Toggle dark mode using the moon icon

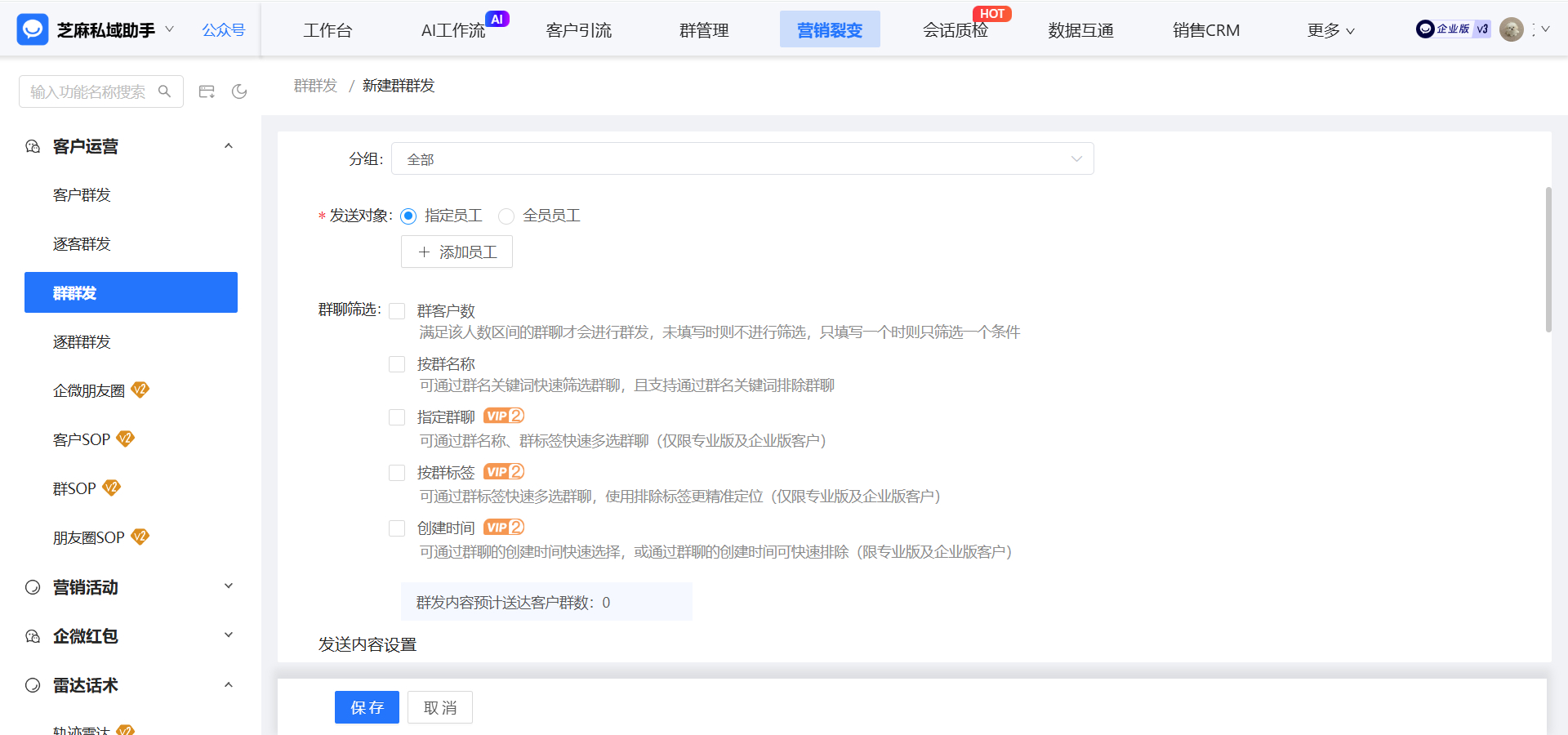pyautogui.click(x=239, y=91)
